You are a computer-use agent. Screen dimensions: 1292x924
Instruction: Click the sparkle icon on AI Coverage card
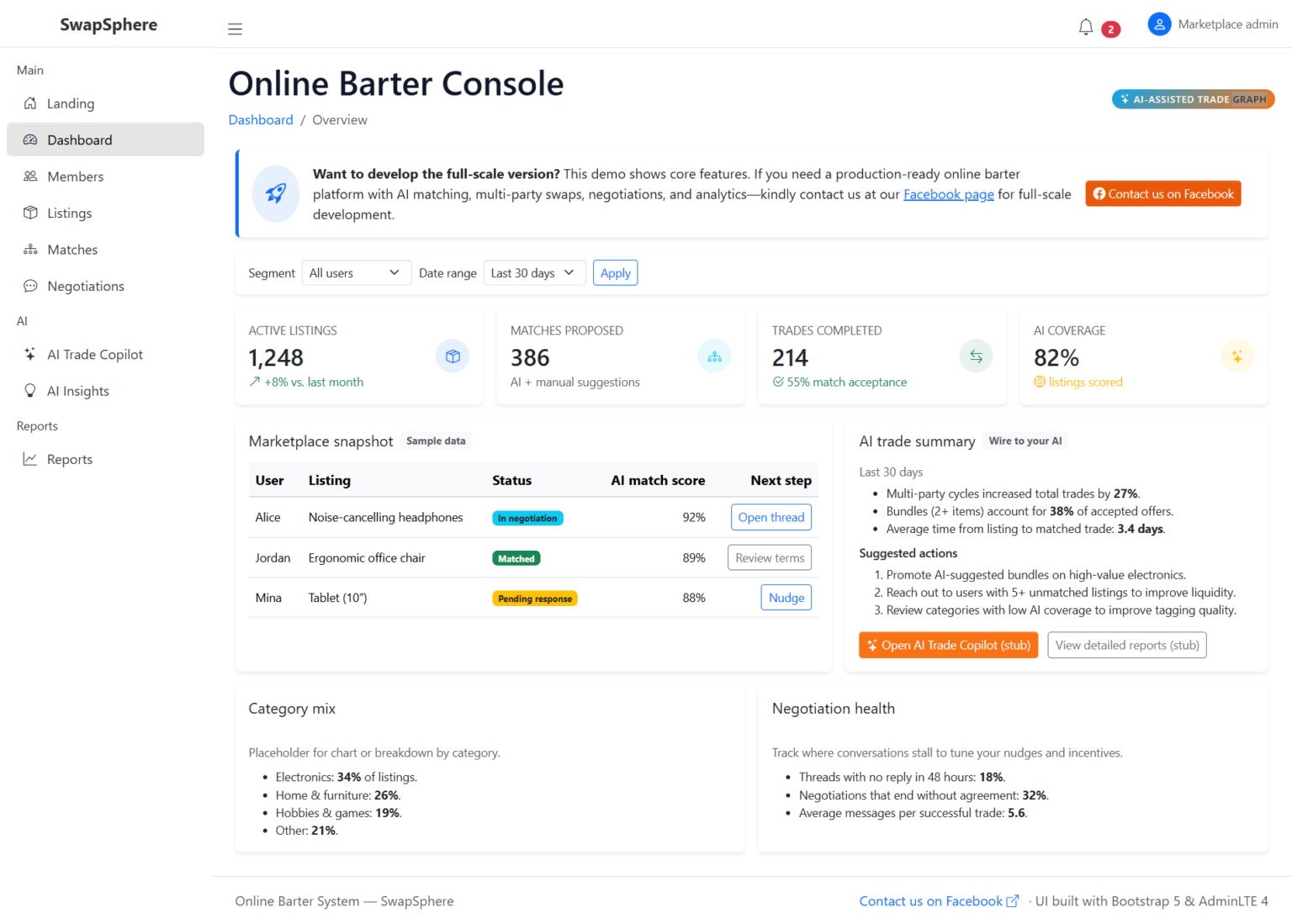(x=1237, y=356)
